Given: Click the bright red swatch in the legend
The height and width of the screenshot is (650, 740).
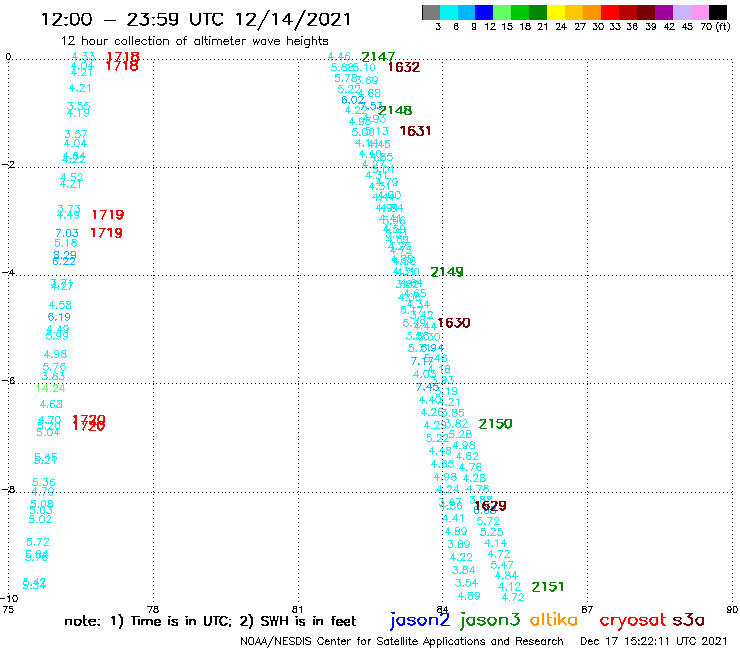Looking at the screenshot, I should point(610,13).
